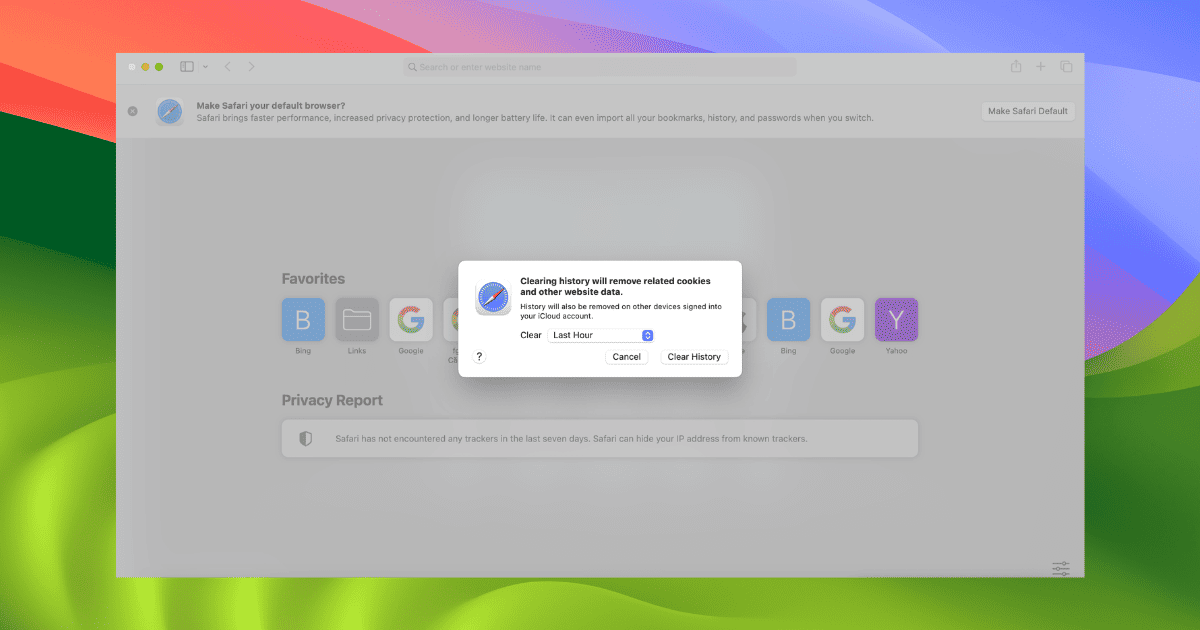Open a new tab with the plus icon
This screenshot has height=630, width=1200.
pyautogui.click(x=1041, y=67)
